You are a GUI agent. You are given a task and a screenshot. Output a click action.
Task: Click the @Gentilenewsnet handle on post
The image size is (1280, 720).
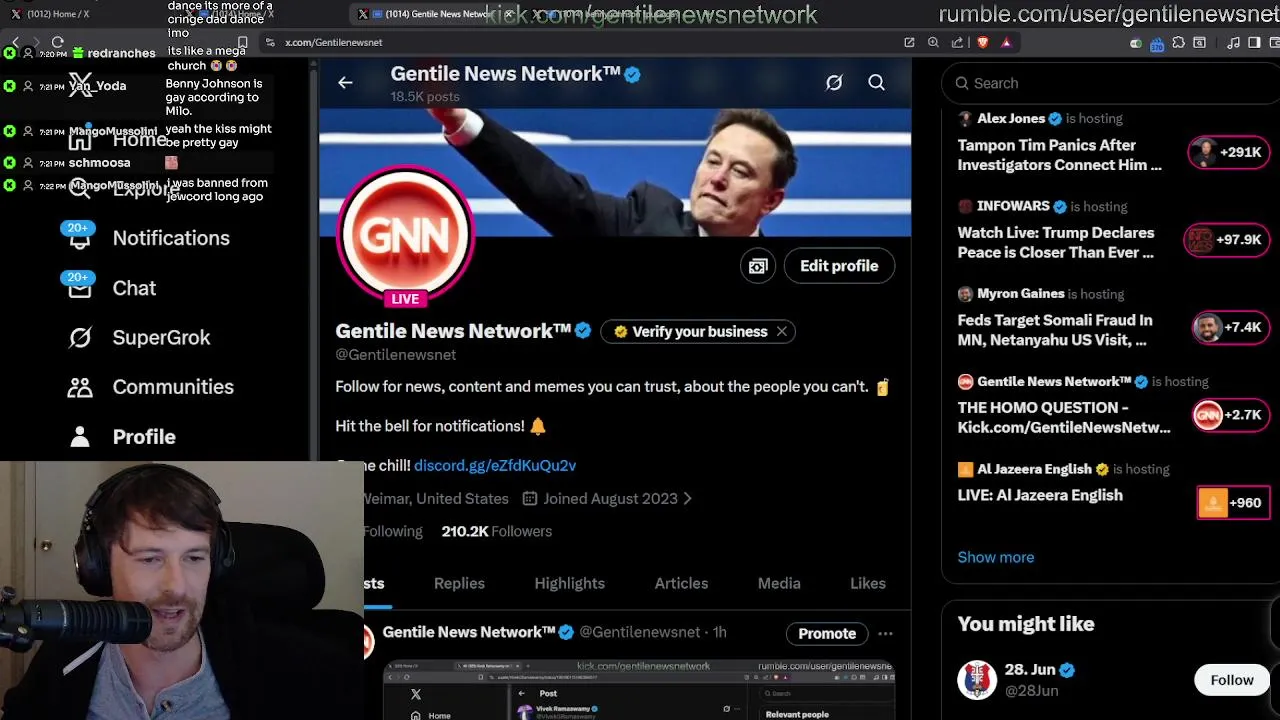click(x=640, y=632)
